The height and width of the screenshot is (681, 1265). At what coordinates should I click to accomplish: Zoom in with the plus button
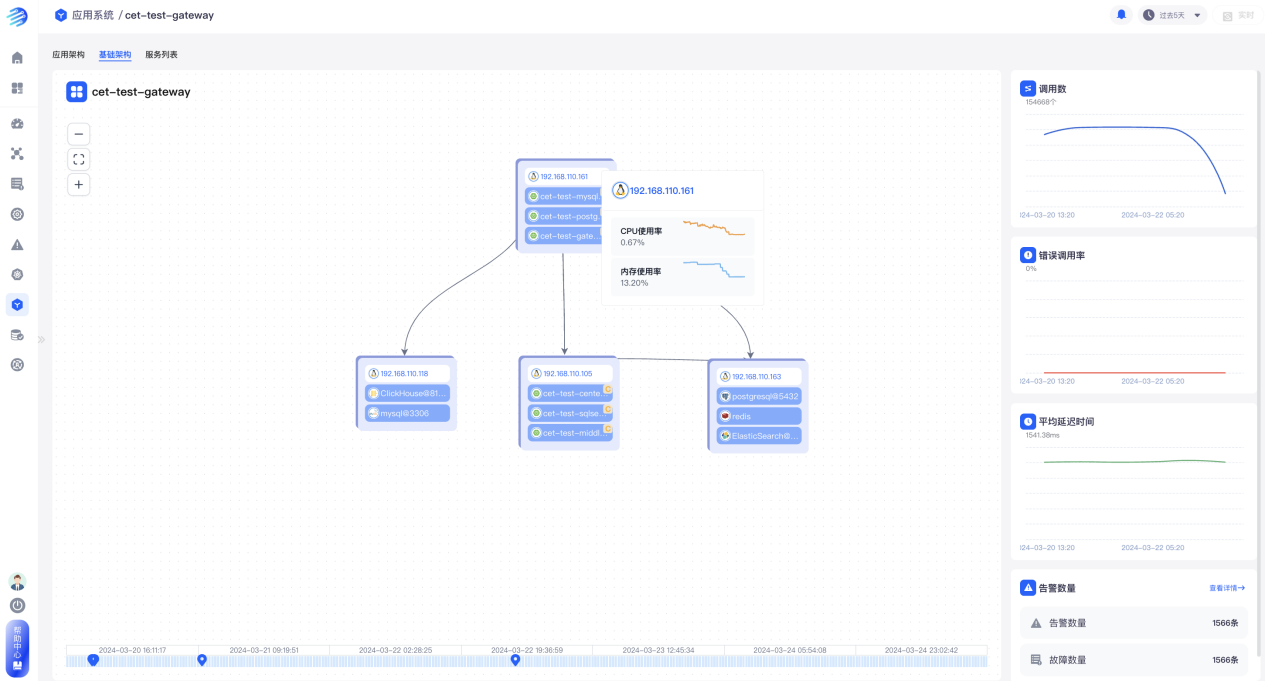point(79,184)
